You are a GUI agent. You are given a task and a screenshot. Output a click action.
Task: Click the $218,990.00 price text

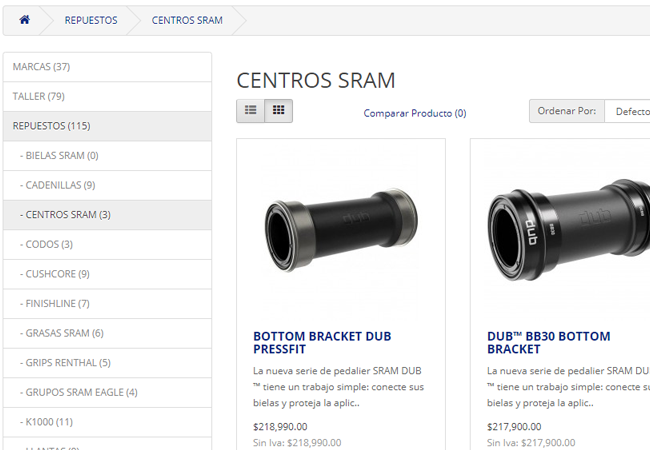(x=280, y=427)
